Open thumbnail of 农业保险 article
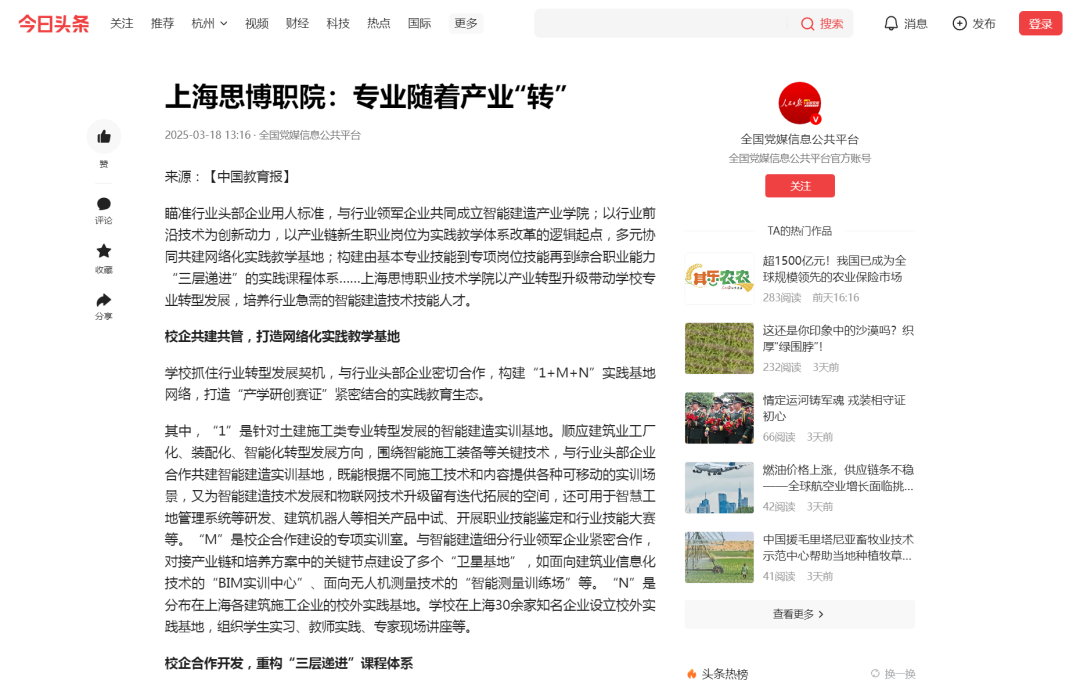This screenshot has height=686, width=1080. tap(719, 279)
